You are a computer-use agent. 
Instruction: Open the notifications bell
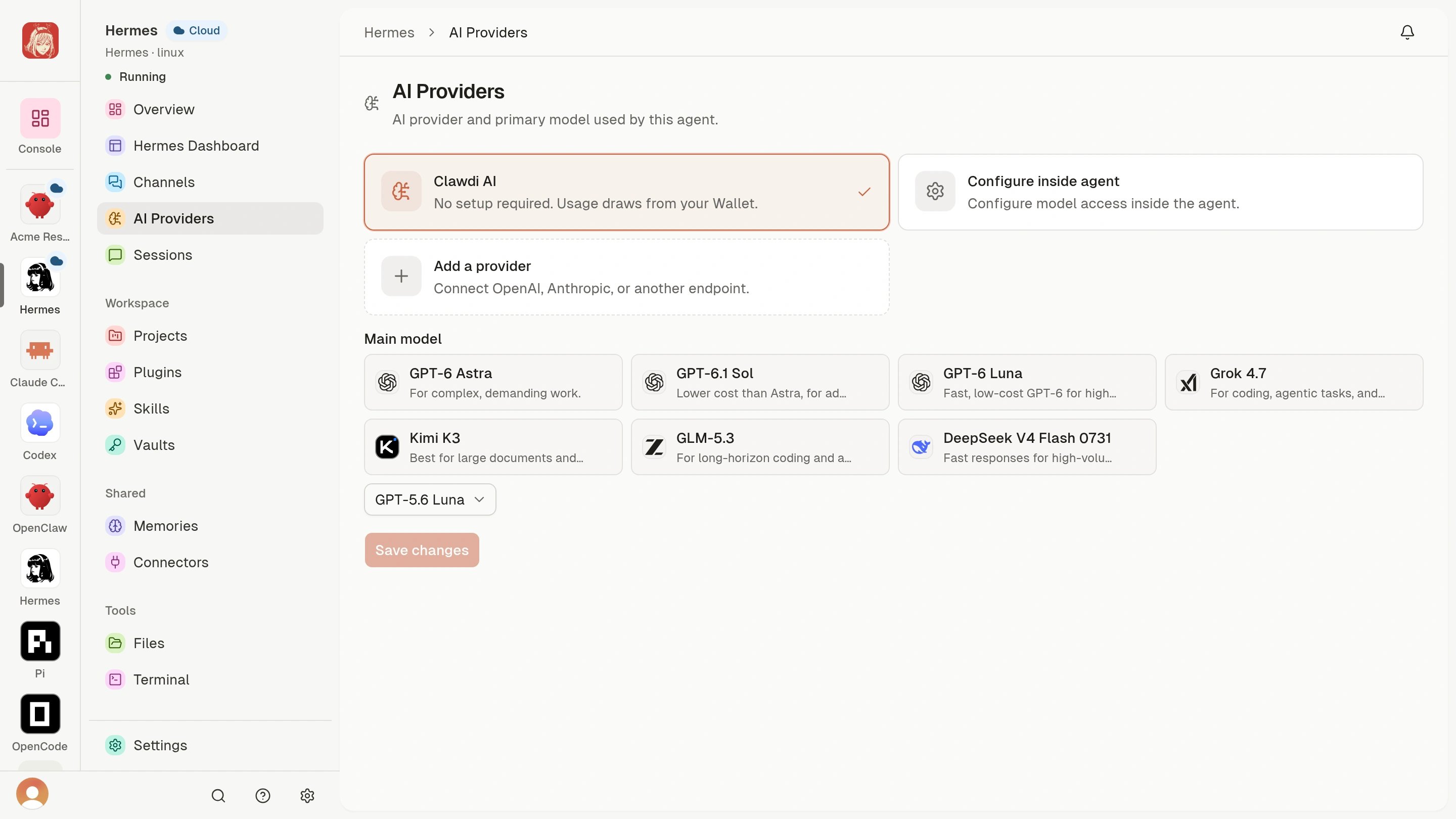[x=1407, y=32]
